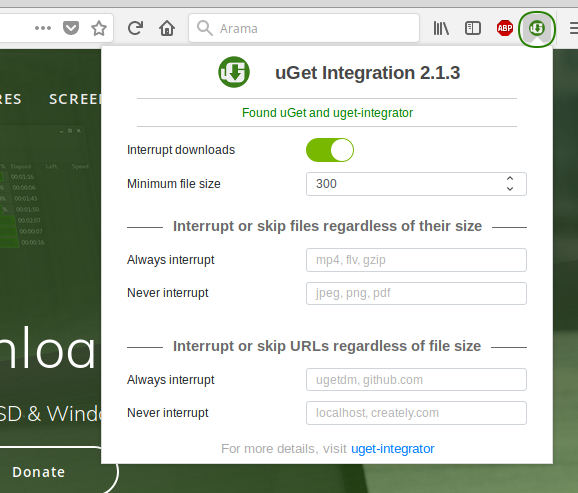Visit the uget-integrator link
This screenshot has height=493, width=578.
coord(393,449)
